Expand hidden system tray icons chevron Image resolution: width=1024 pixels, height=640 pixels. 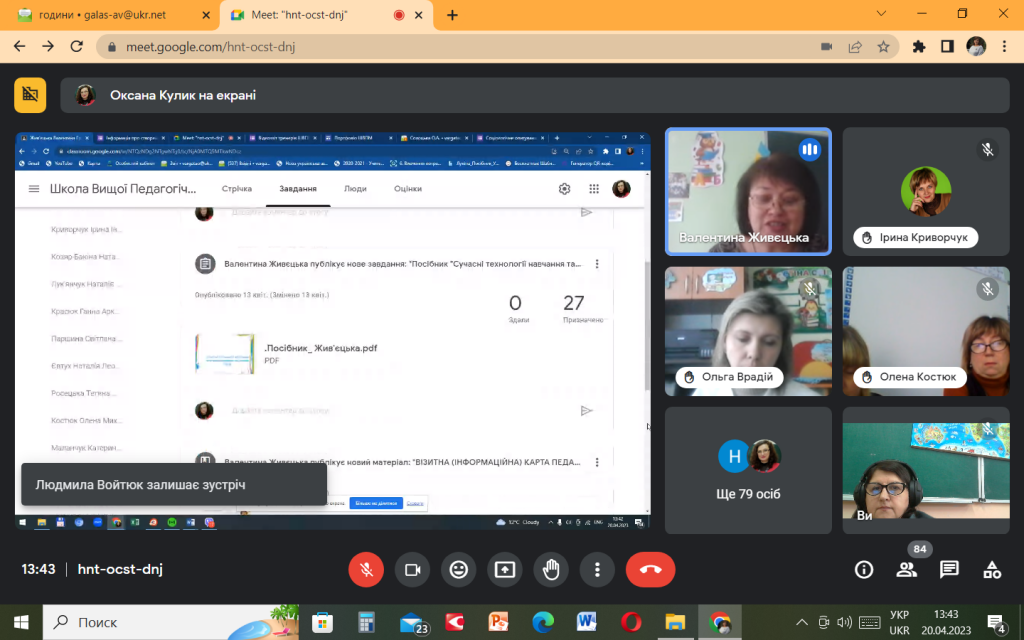tap(802, 622)
